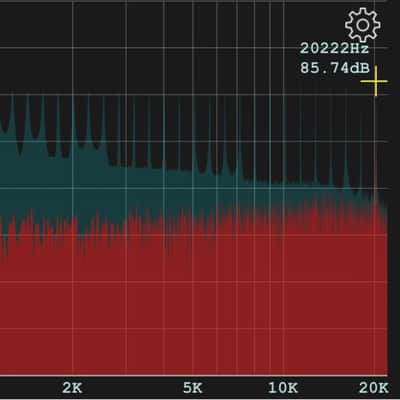Click the 20K frequency axis label
The height and width of the screenshot is (400, 400).
(x=374, y=388)
